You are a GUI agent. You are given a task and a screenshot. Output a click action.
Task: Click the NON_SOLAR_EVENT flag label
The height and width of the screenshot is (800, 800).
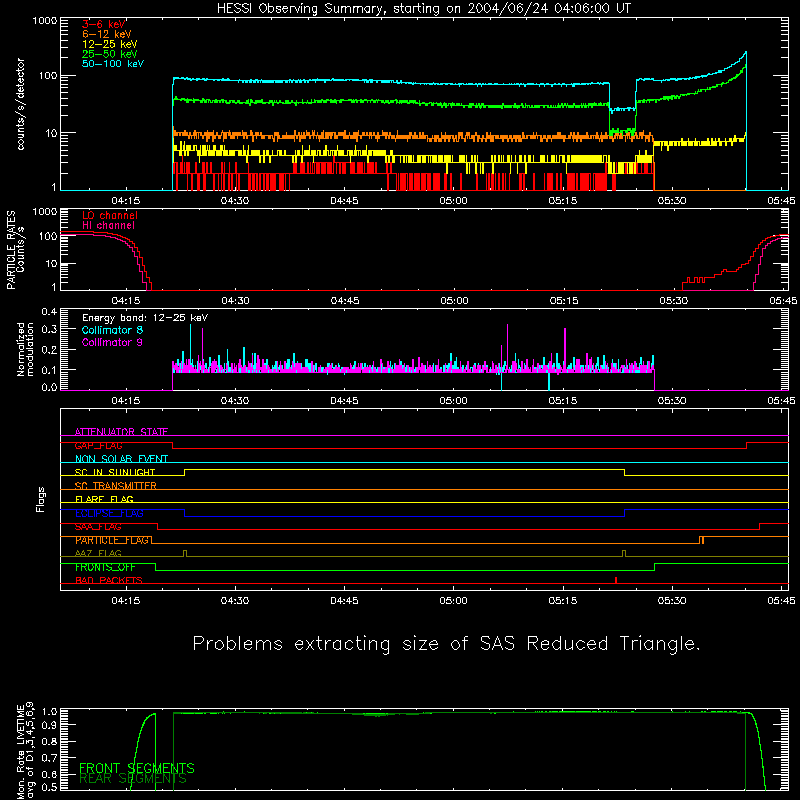pyautogui.click(x=121, y=459)
